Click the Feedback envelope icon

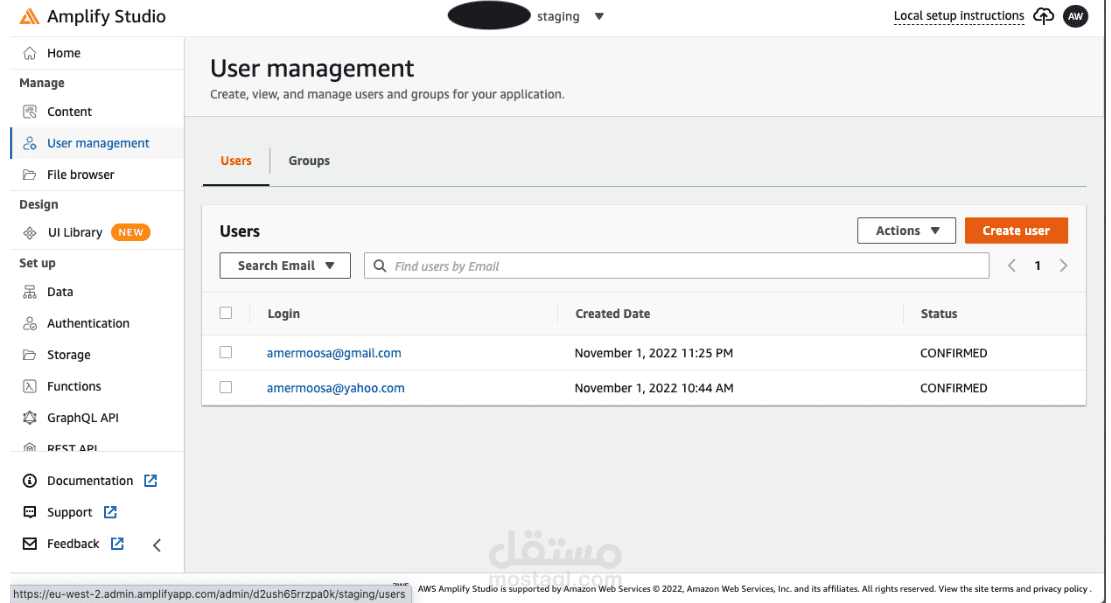(30, 544)
